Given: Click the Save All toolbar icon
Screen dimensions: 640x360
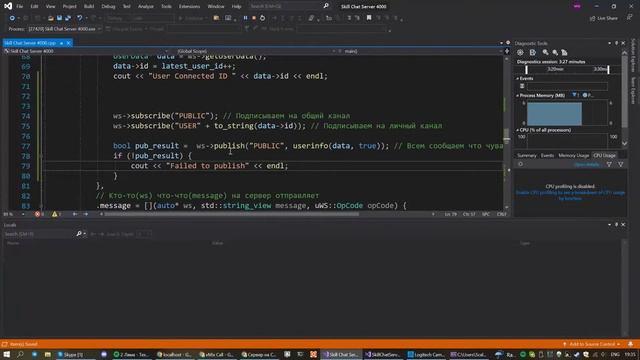Looking at the screenshot, I should pos(68,18).
